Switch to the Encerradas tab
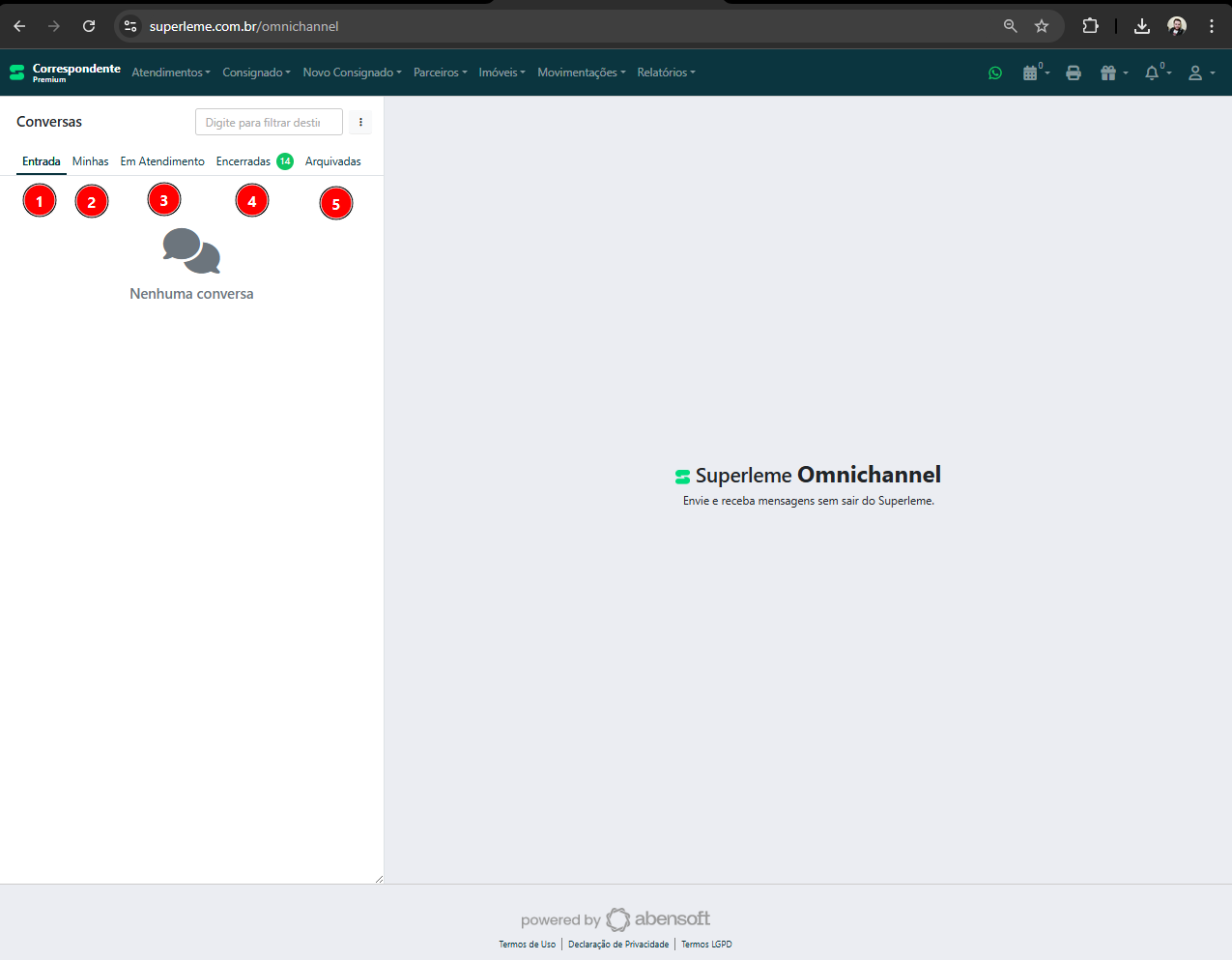1232x960 pixels. (243, 160)
